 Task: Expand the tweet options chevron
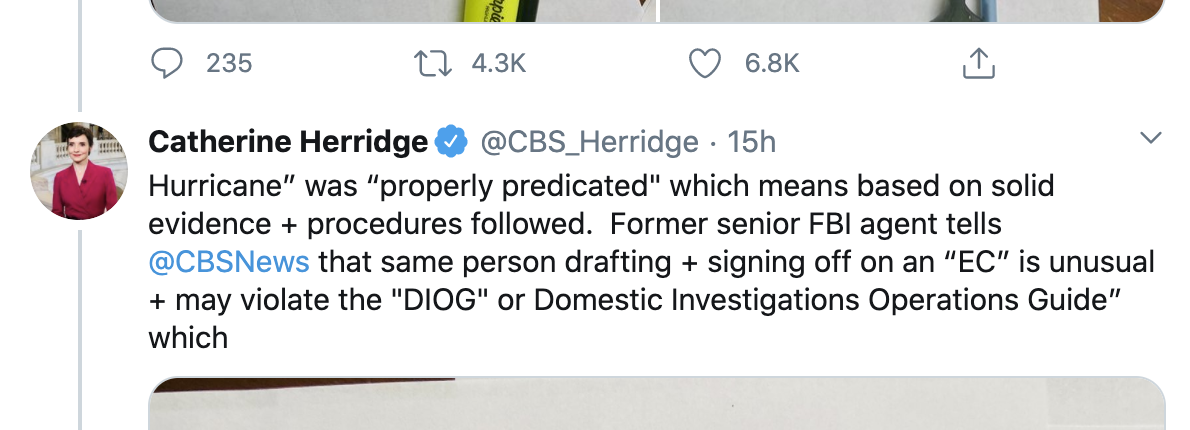(x=1151, y=138)
